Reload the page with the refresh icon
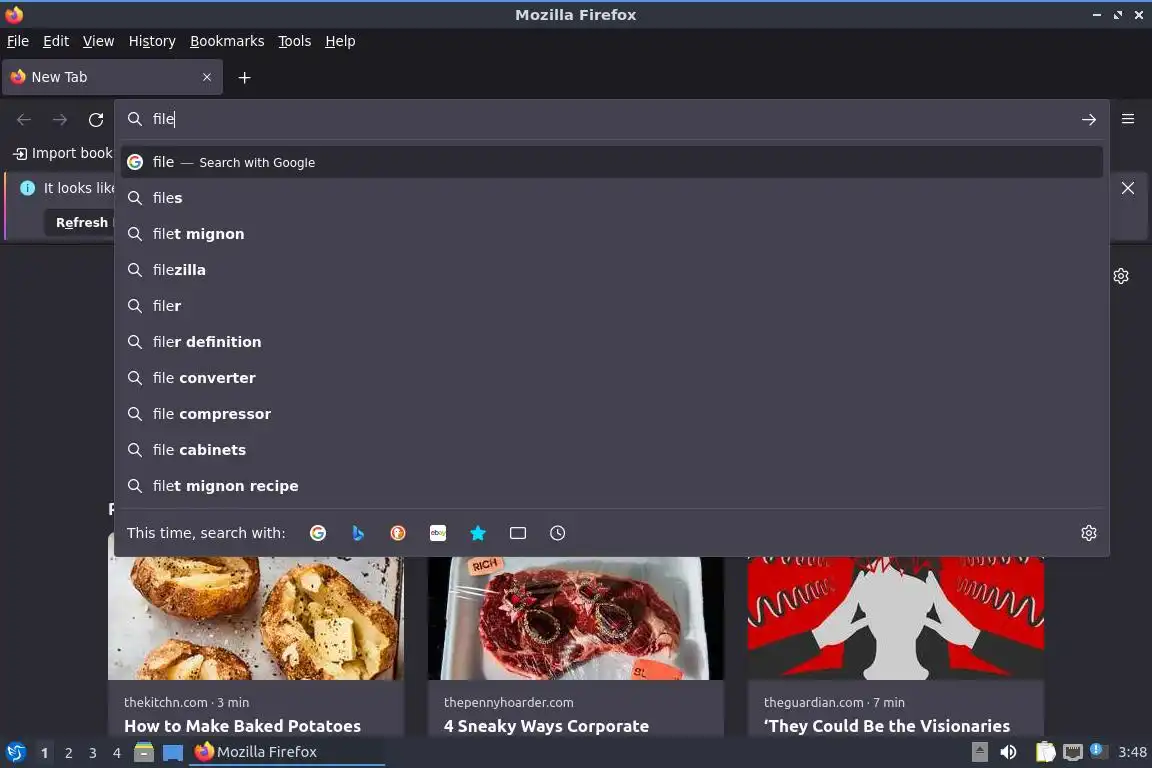The image size is (1152, 768). click(96, 119)
